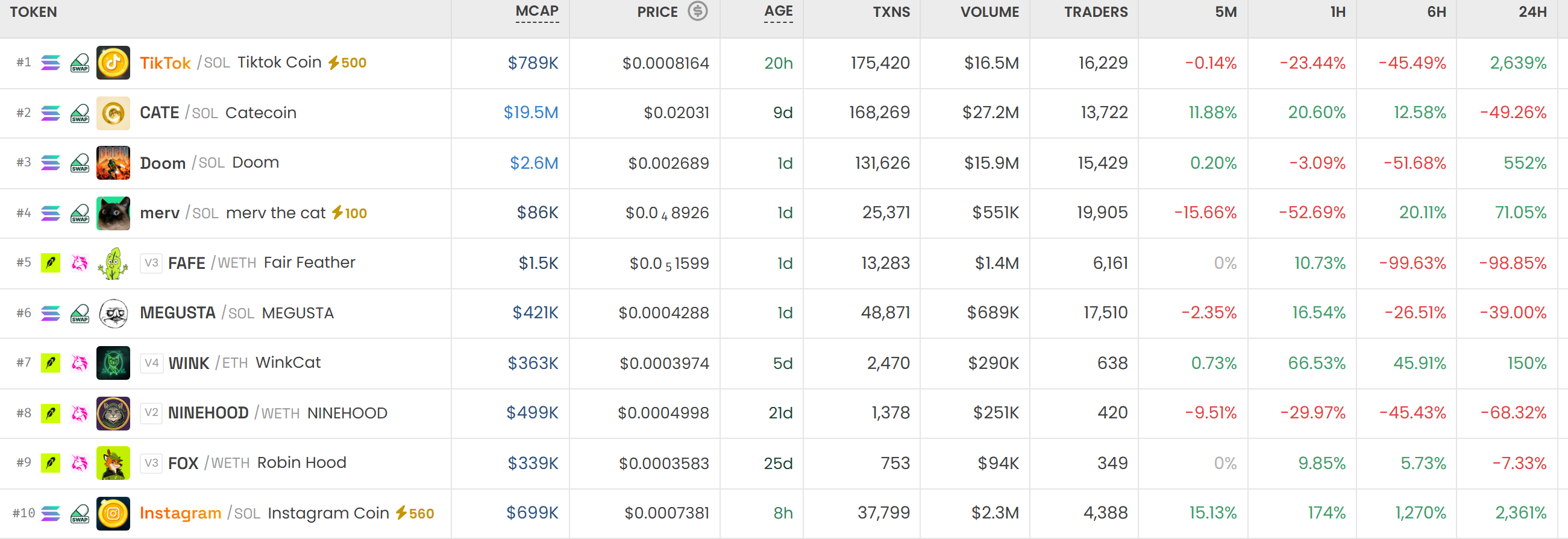
Task: Click the TOKEN column header
Action: tap(34, 12)
